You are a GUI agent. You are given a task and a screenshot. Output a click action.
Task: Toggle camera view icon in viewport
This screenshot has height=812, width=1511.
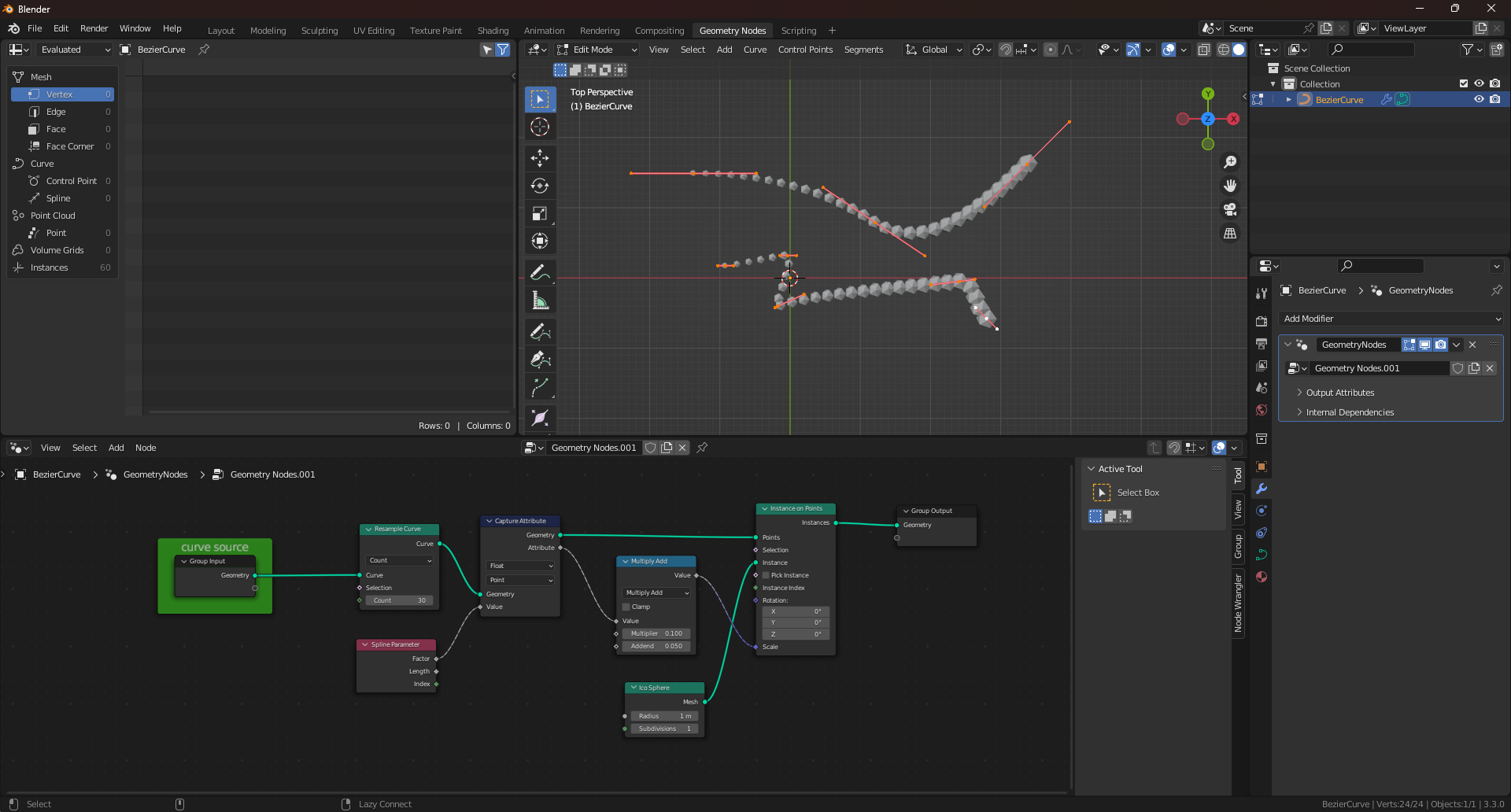point(1230,209)
